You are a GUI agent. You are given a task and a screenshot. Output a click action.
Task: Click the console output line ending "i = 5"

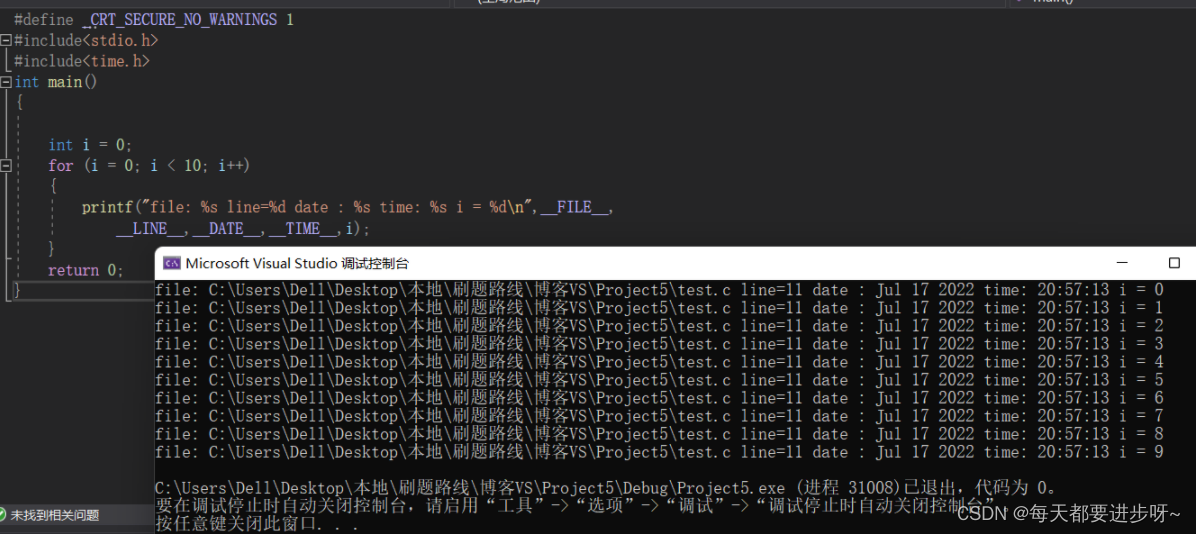coord(659,380)
